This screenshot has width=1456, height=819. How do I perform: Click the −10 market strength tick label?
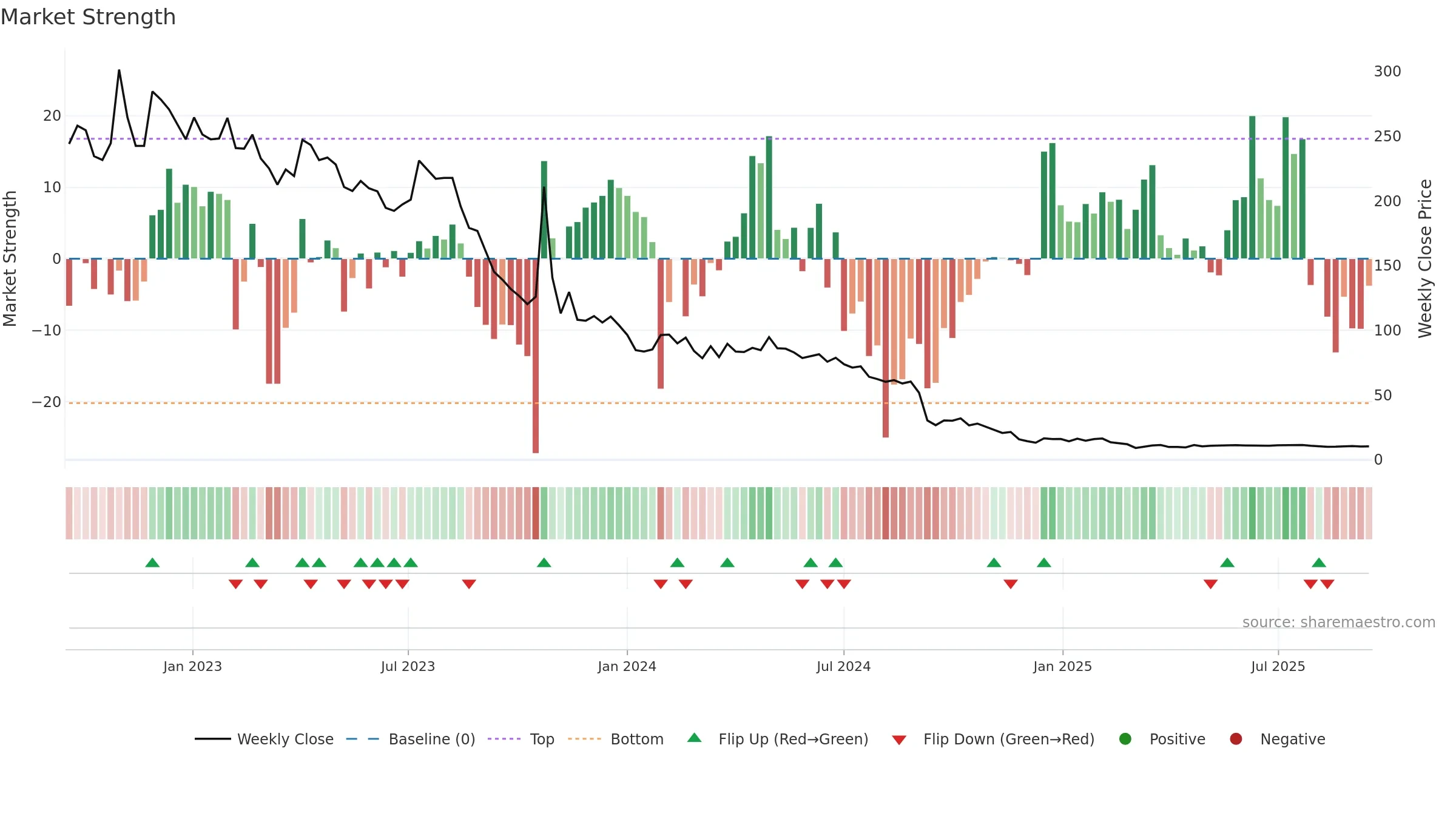tap(47, 331)
